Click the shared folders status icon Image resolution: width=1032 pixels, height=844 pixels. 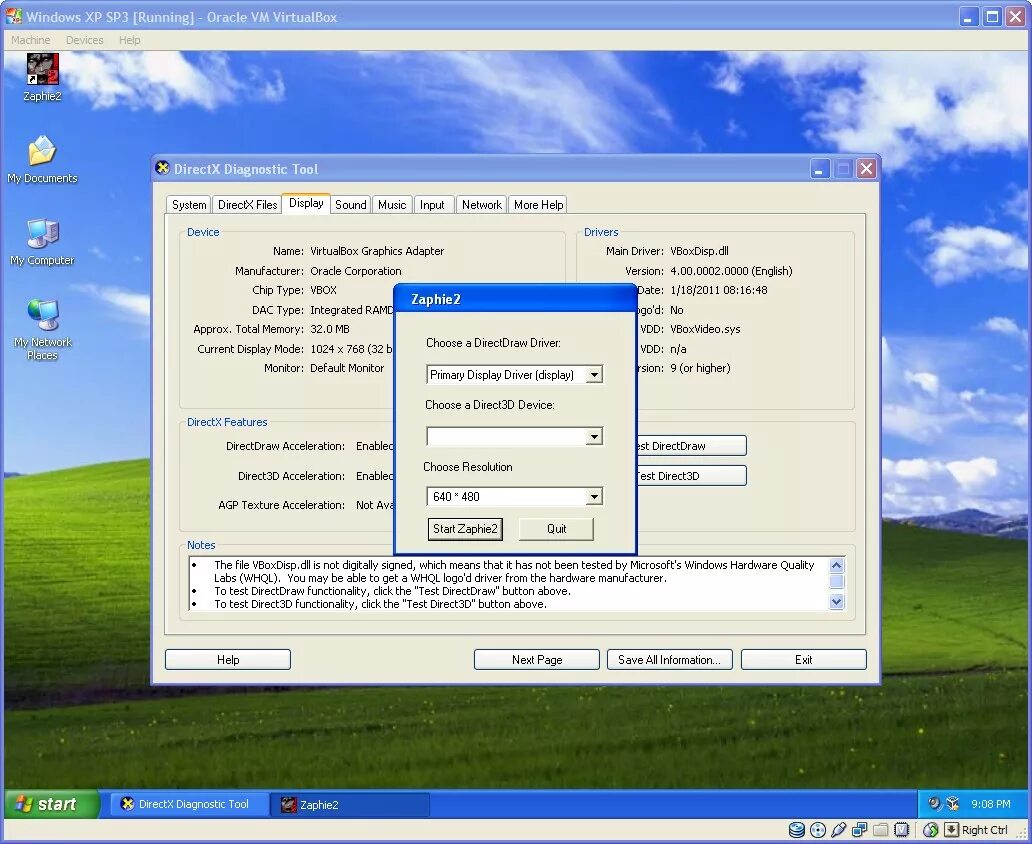pyautogui.click(x=881, y=830)
